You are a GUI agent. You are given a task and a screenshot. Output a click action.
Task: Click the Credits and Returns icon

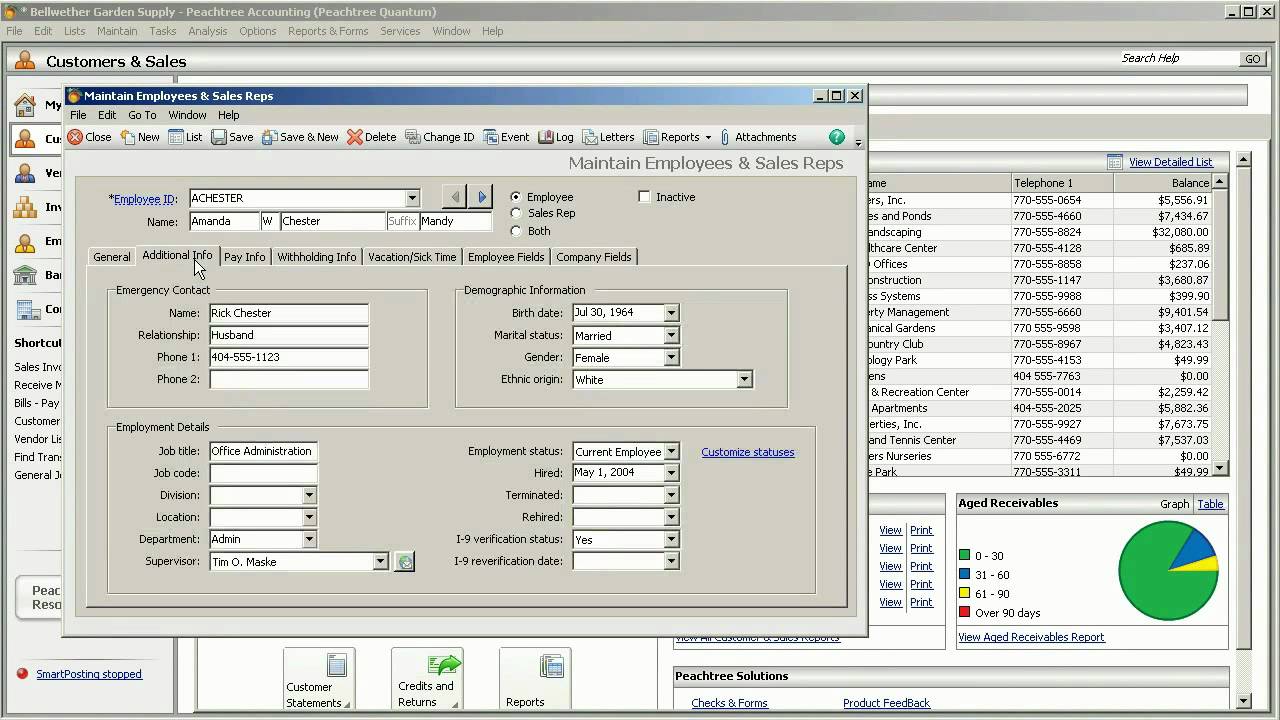tap(443, 665)
